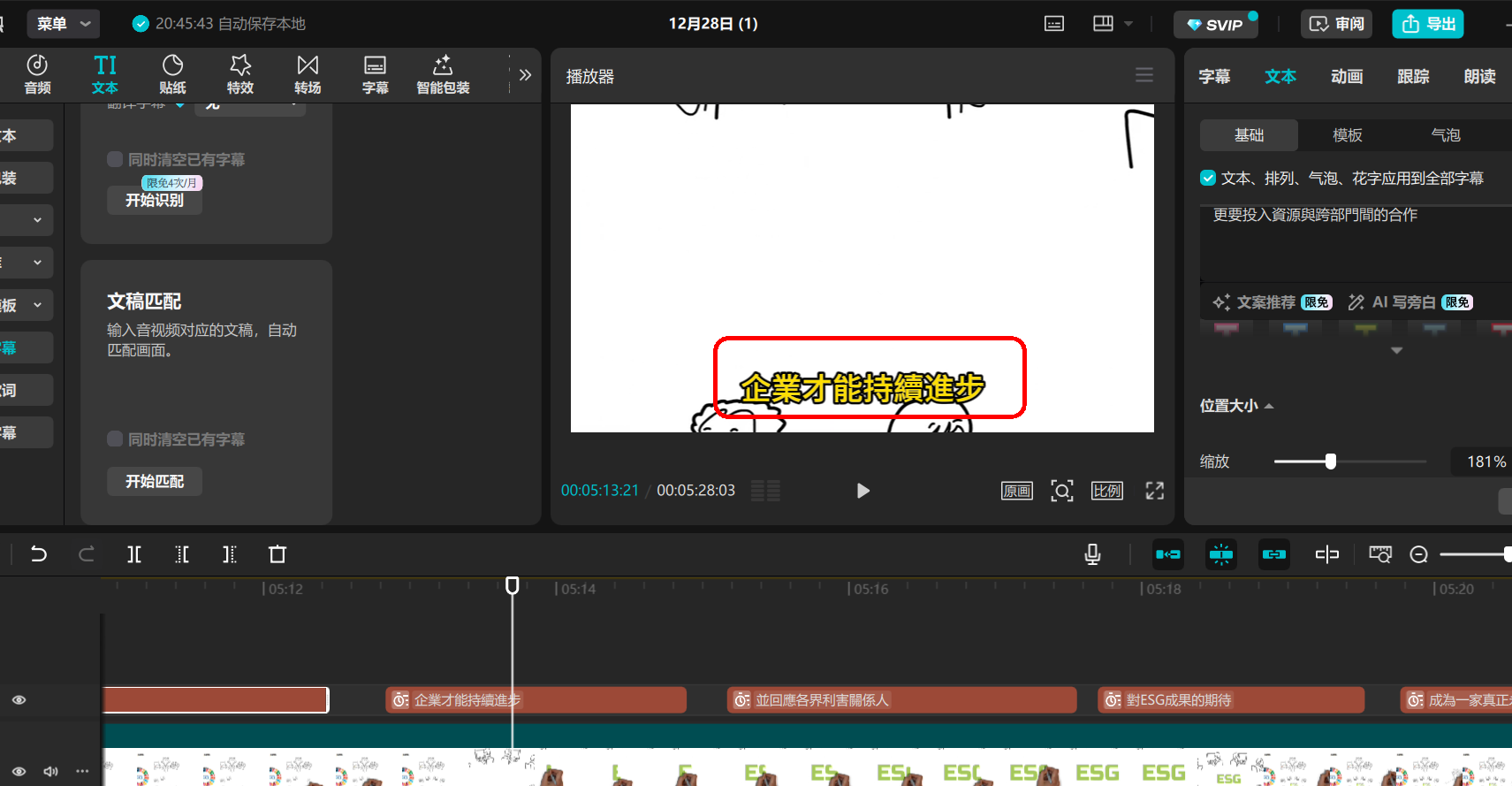Click the undo arrow icon
The height and width of the screenshot is (786, 1512).
tap(39, 554)
